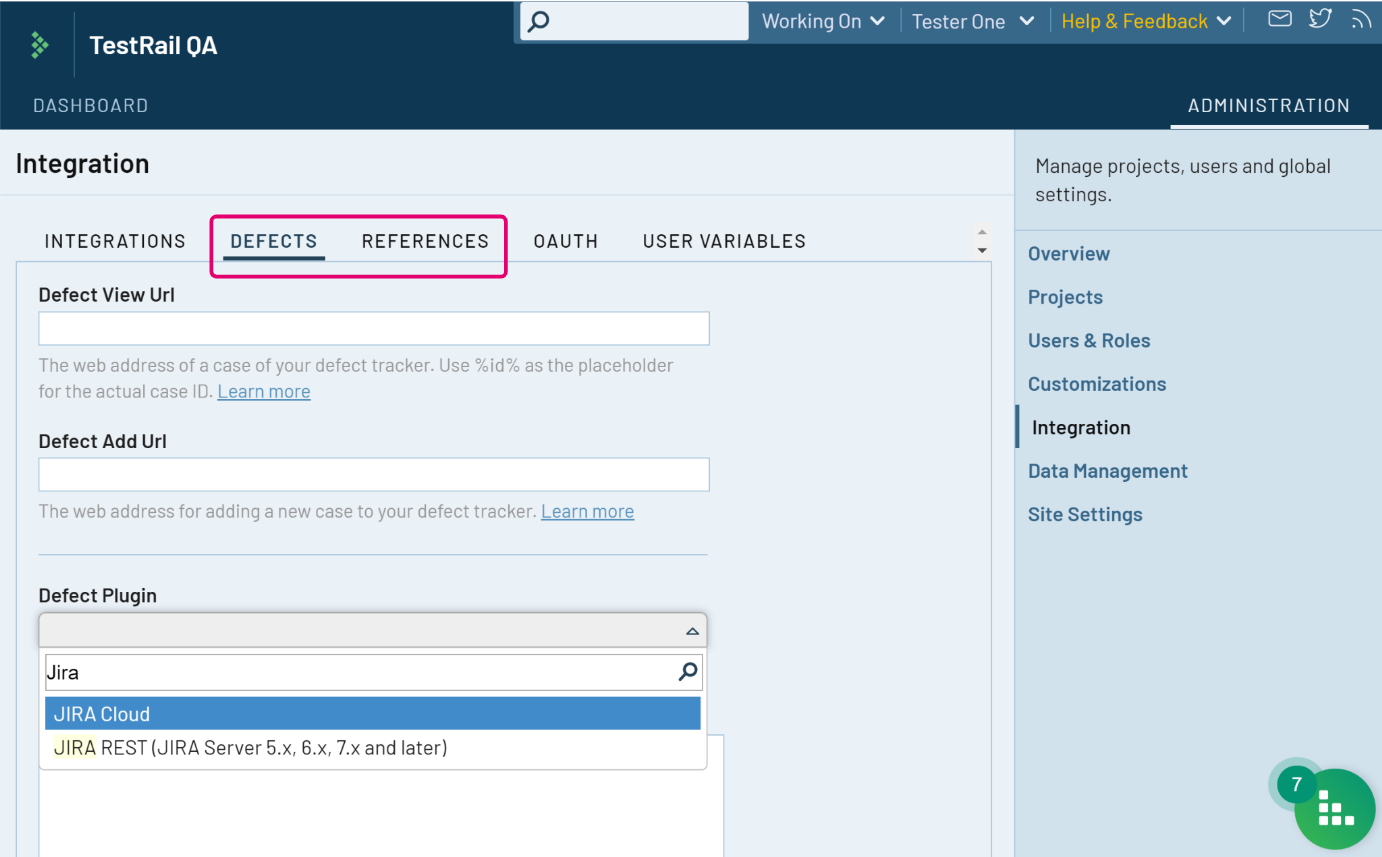Switch to the REFERENCES tab
Screen dimensions: 1382x857
coord(425,241)
